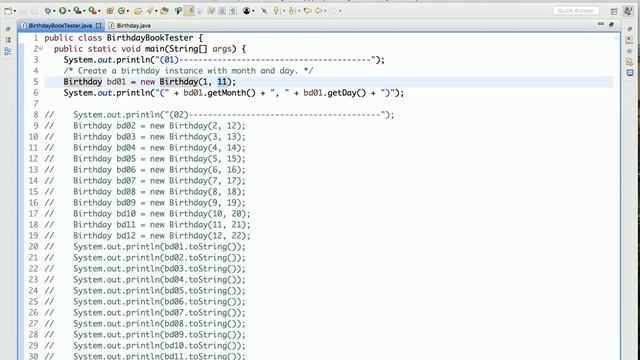
Task: Toggle the Block Selection Mode button
Action: [222, 11]
